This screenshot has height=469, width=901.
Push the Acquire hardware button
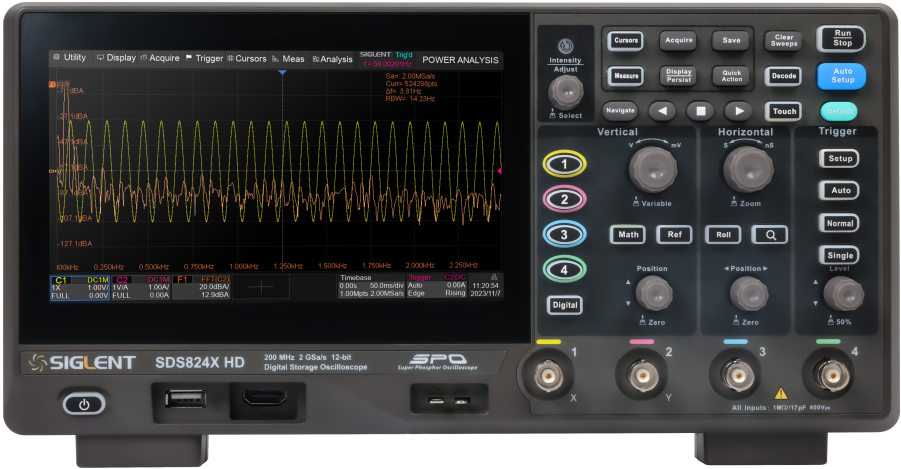coord(679,40)
